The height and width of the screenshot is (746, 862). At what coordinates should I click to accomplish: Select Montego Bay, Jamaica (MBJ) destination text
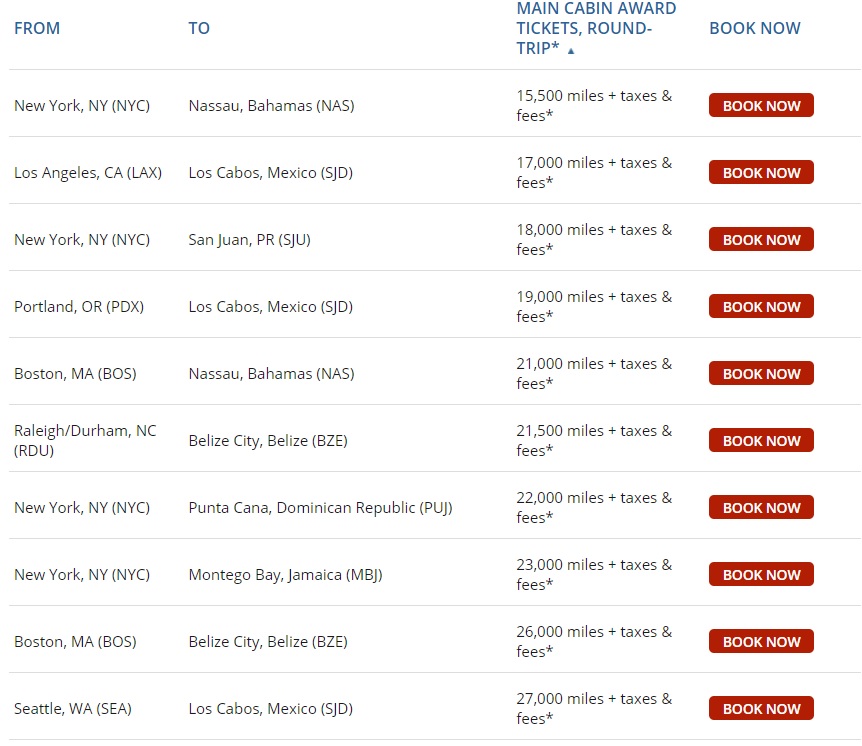pos(285,575)
